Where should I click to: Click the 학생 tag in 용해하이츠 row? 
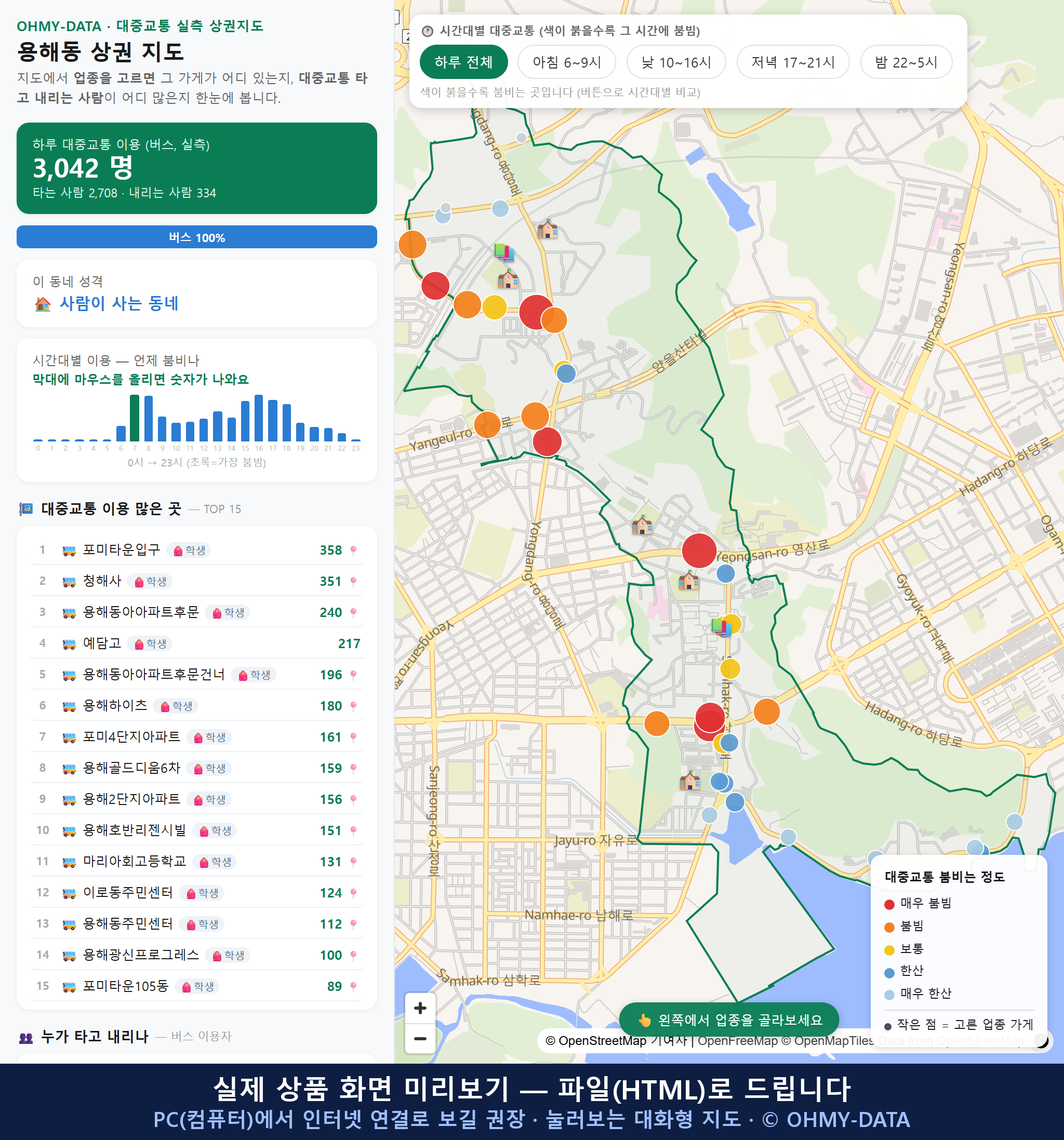[176, 706]
